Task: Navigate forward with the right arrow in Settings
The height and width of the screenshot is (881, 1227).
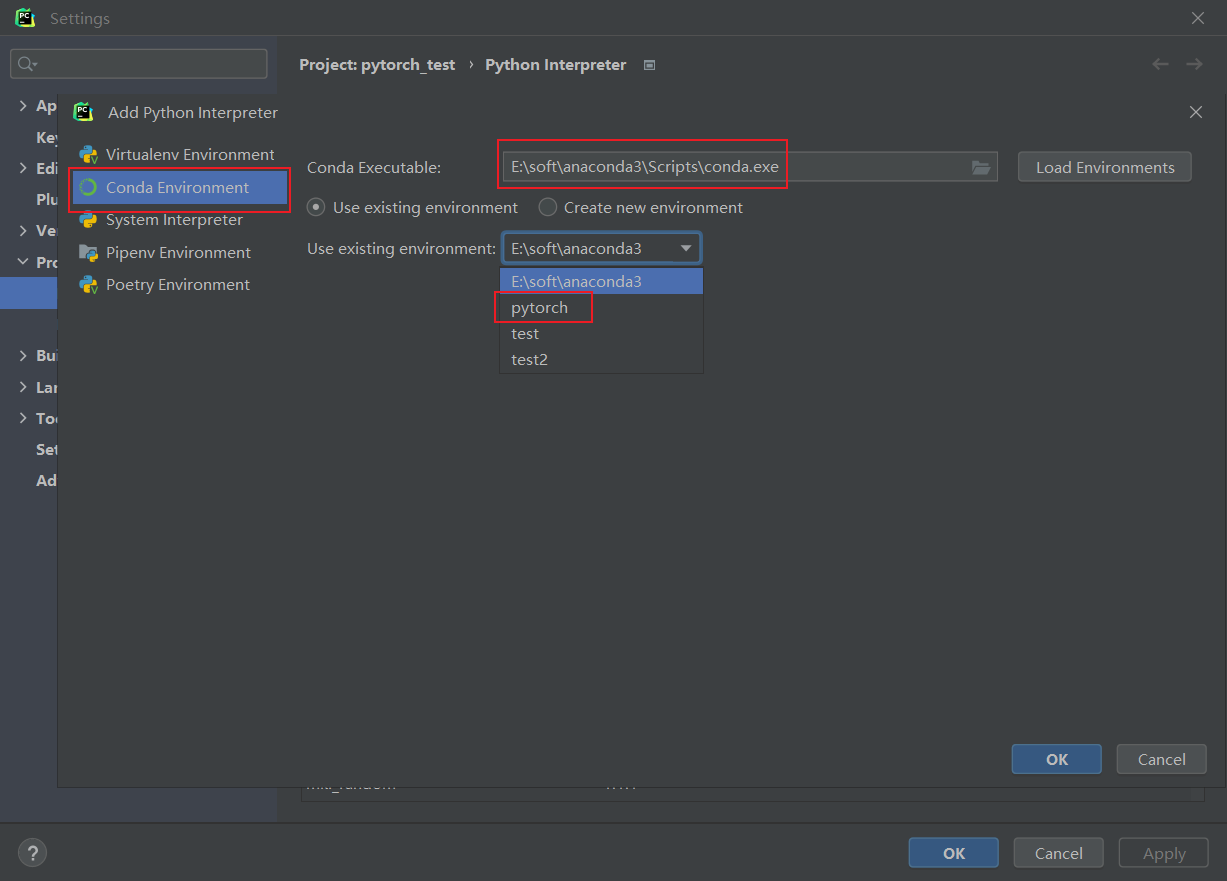Action: (1194, 64)
